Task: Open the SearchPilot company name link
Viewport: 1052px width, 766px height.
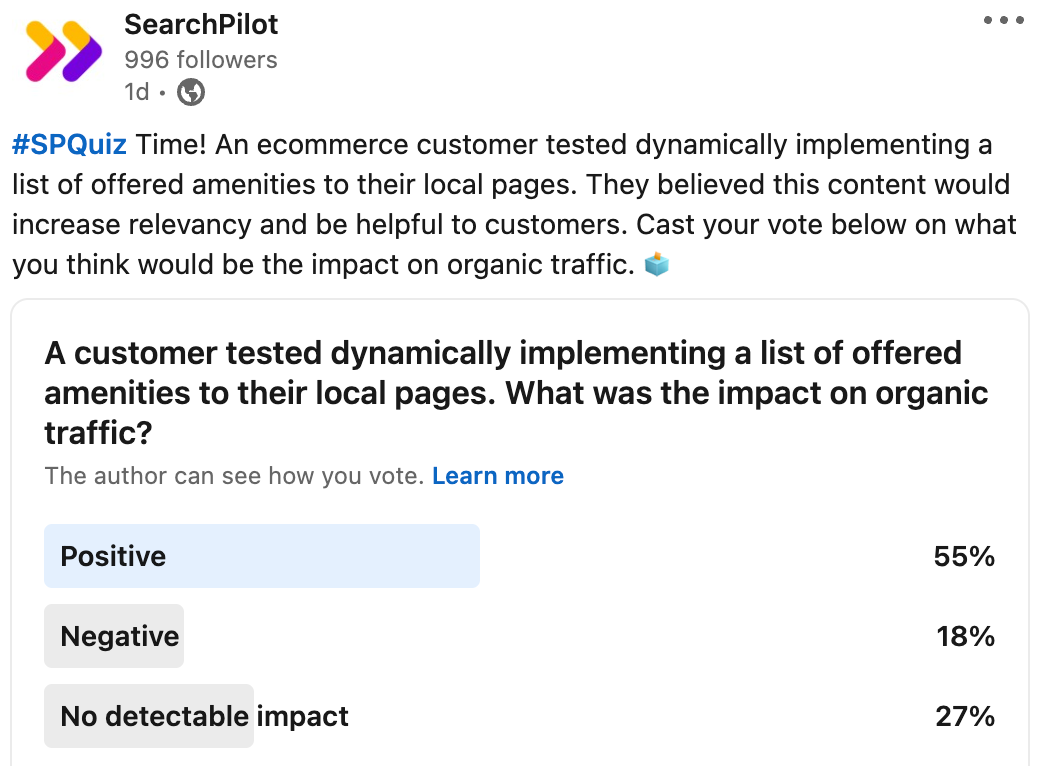Action: coord(201,25)
